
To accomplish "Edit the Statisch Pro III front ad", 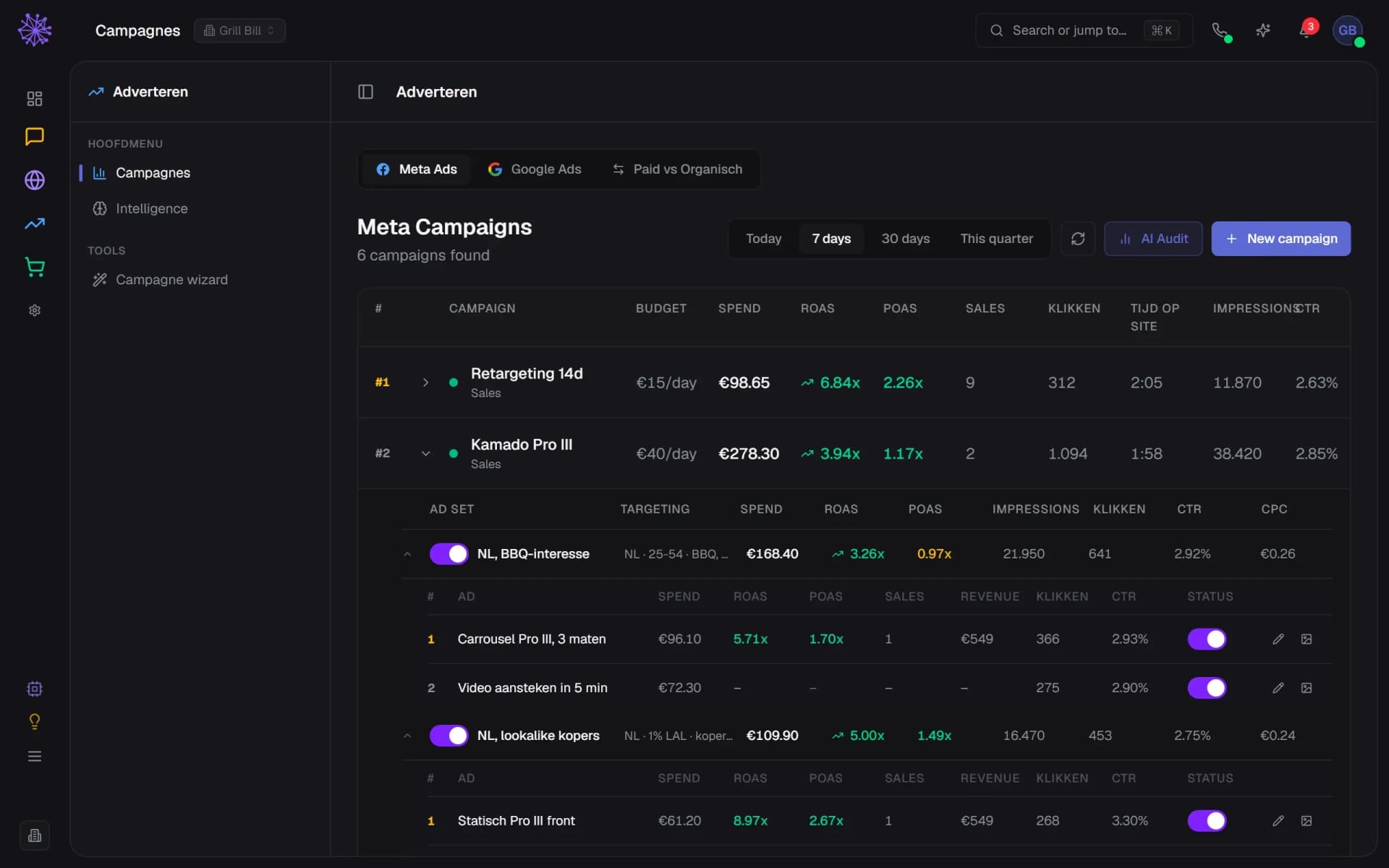I will pos(1278,821).
